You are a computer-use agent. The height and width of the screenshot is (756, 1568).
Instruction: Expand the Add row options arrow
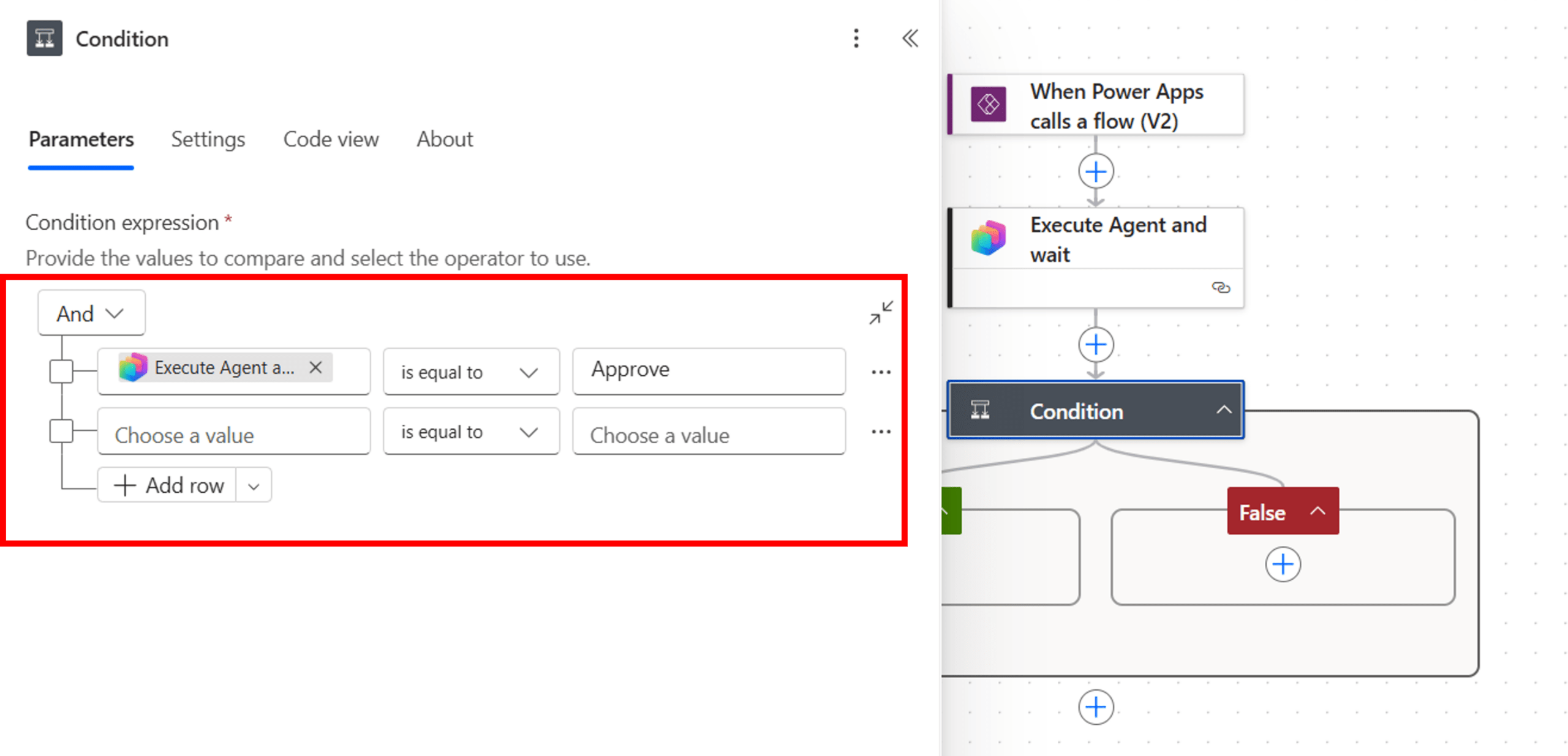(254, 486)
